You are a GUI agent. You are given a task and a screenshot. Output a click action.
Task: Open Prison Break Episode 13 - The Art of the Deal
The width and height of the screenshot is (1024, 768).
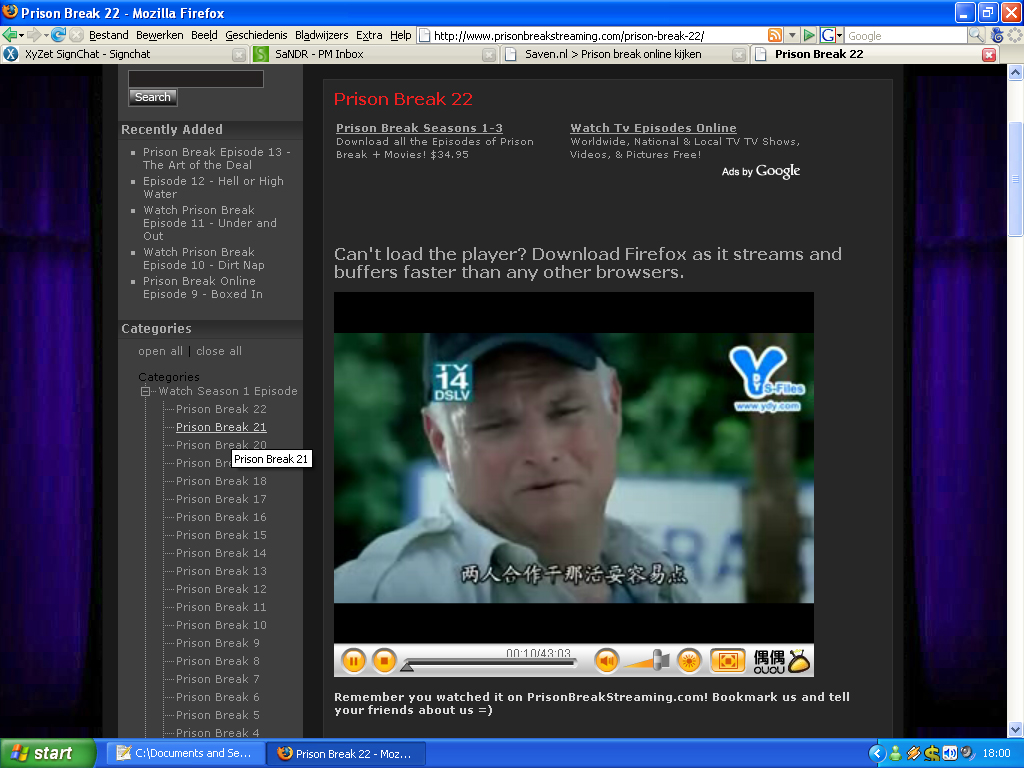(217, 159)
